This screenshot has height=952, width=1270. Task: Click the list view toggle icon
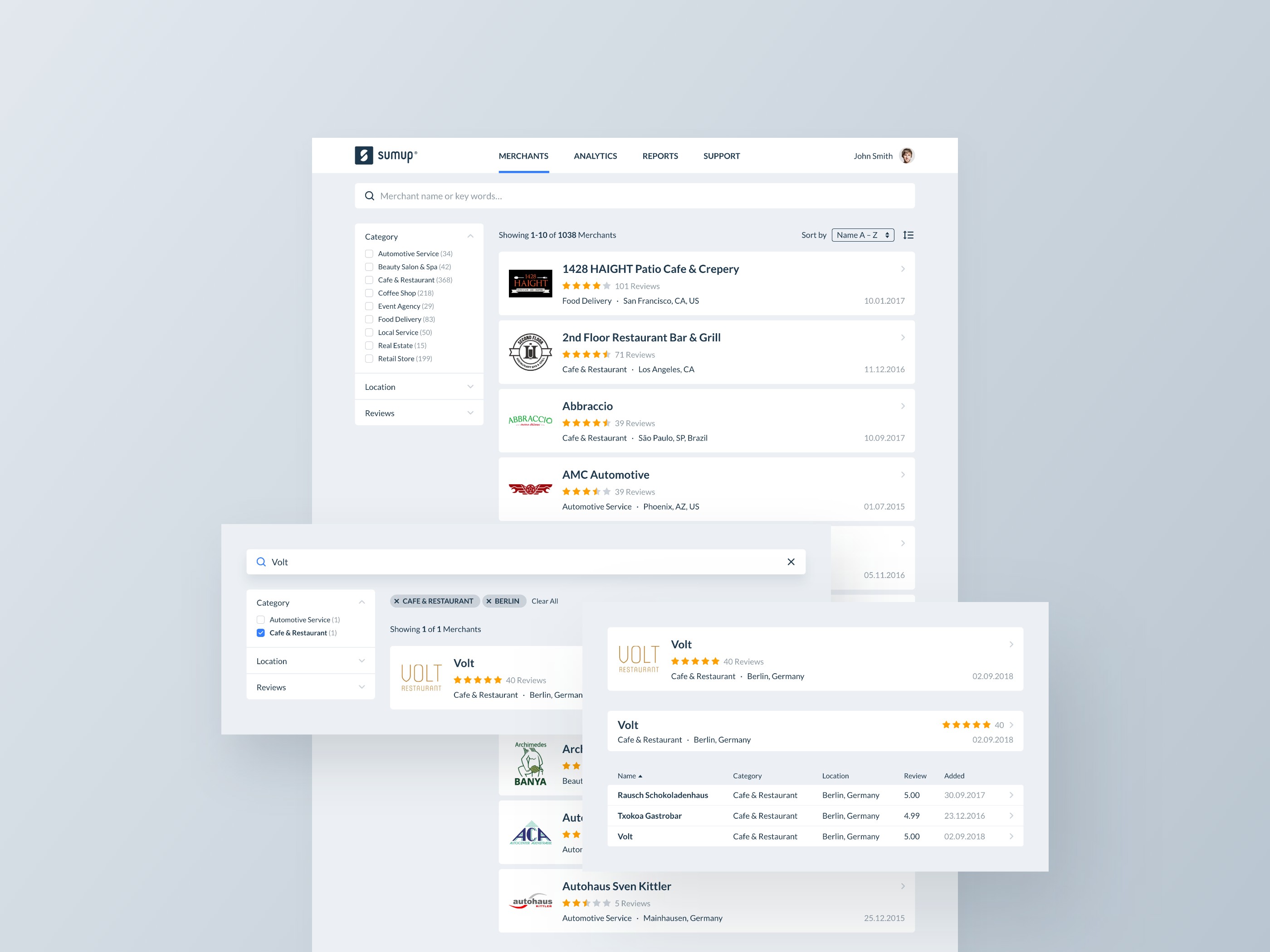pyautogui.click(x=907, y=234)
